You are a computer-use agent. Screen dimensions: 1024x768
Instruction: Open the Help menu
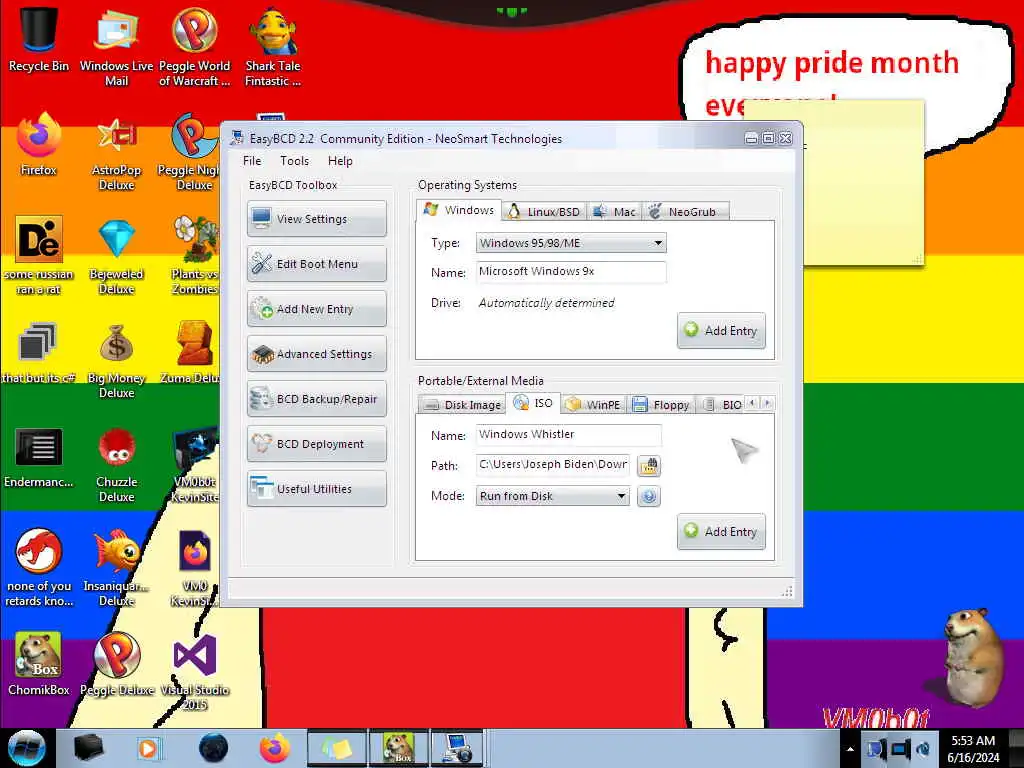coord(340,161)
